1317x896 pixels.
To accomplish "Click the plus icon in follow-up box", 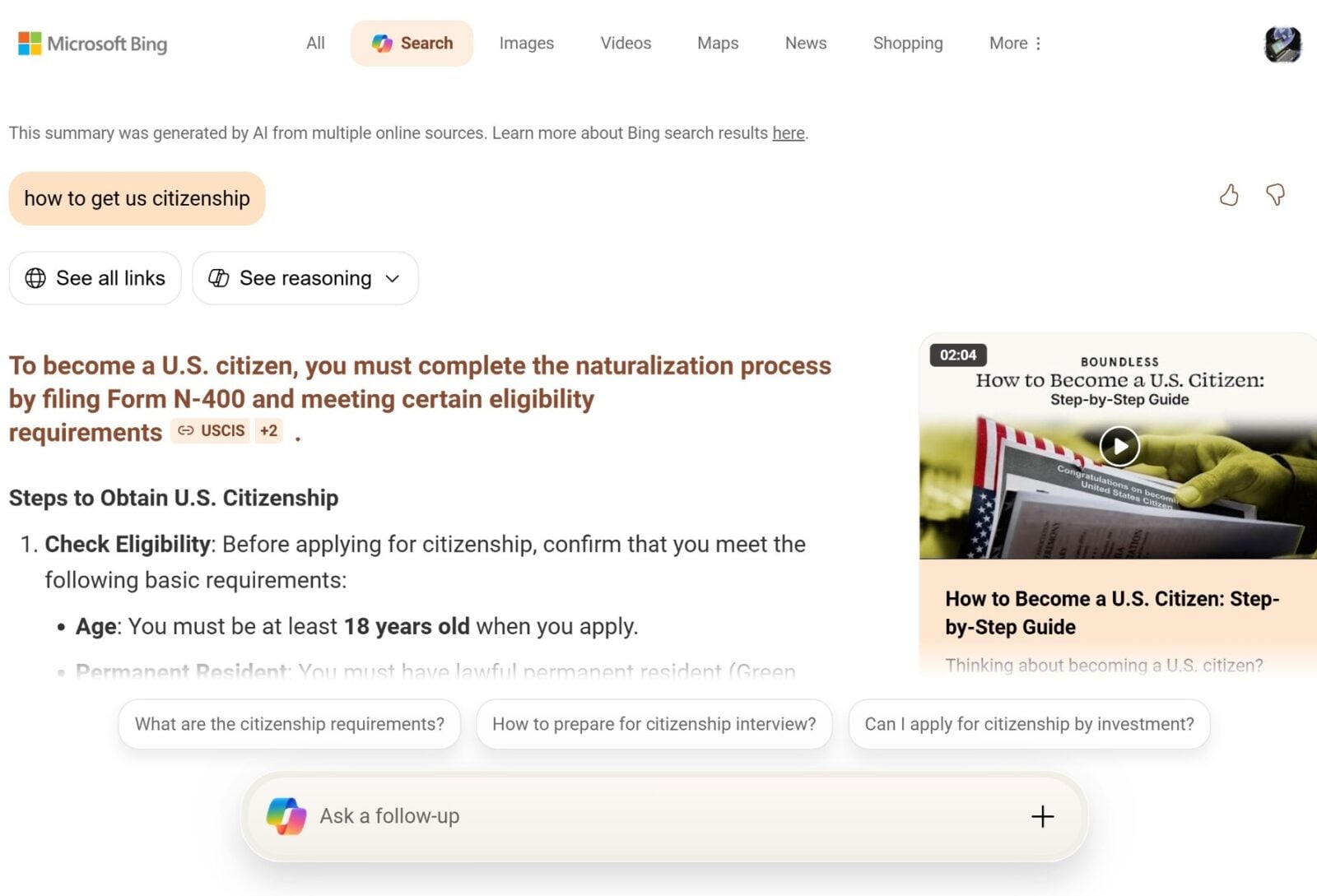I will [1042, 816].
